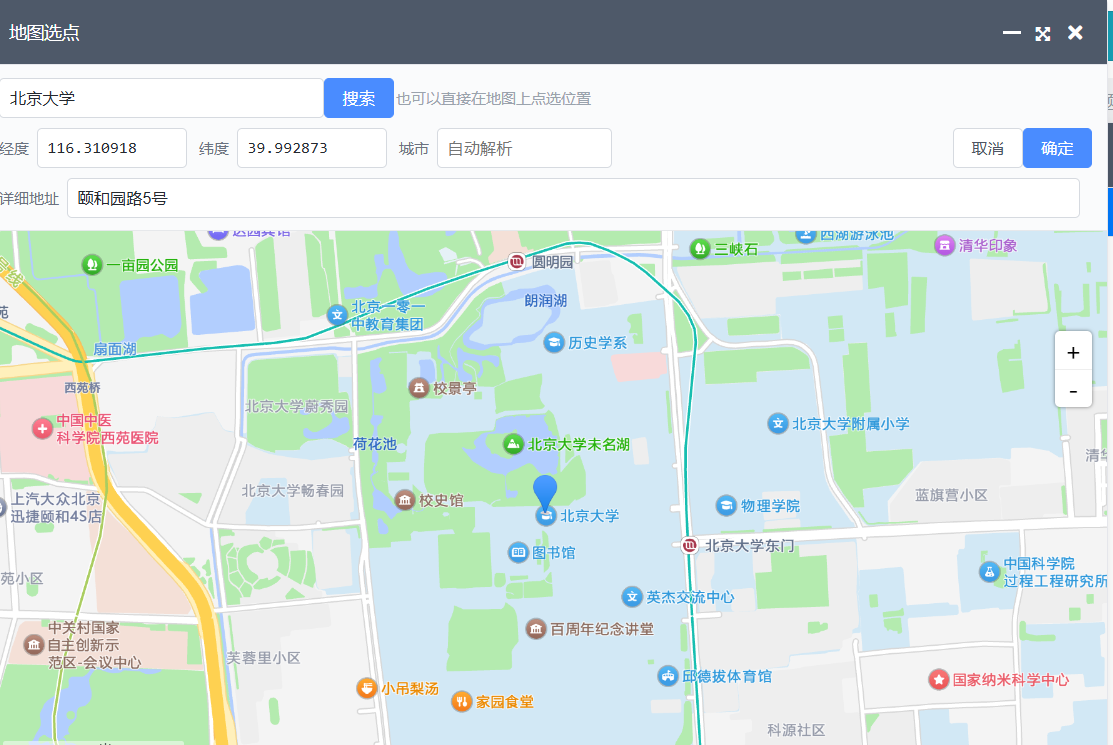Click the 芙蓉里小区 label
This screenshot has width=1113, height=745.
[263, 658]
